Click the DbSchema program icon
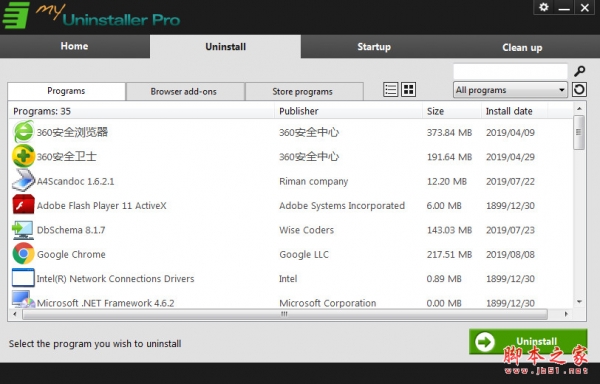The width and height of the screenshot is (600, 384). tap(23, 230)
